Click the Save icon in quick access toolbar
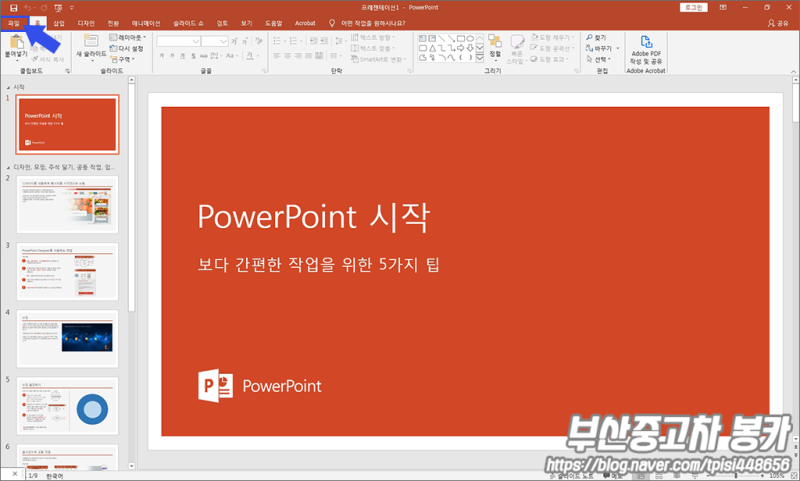800x481 pixels. click(13, 8)
